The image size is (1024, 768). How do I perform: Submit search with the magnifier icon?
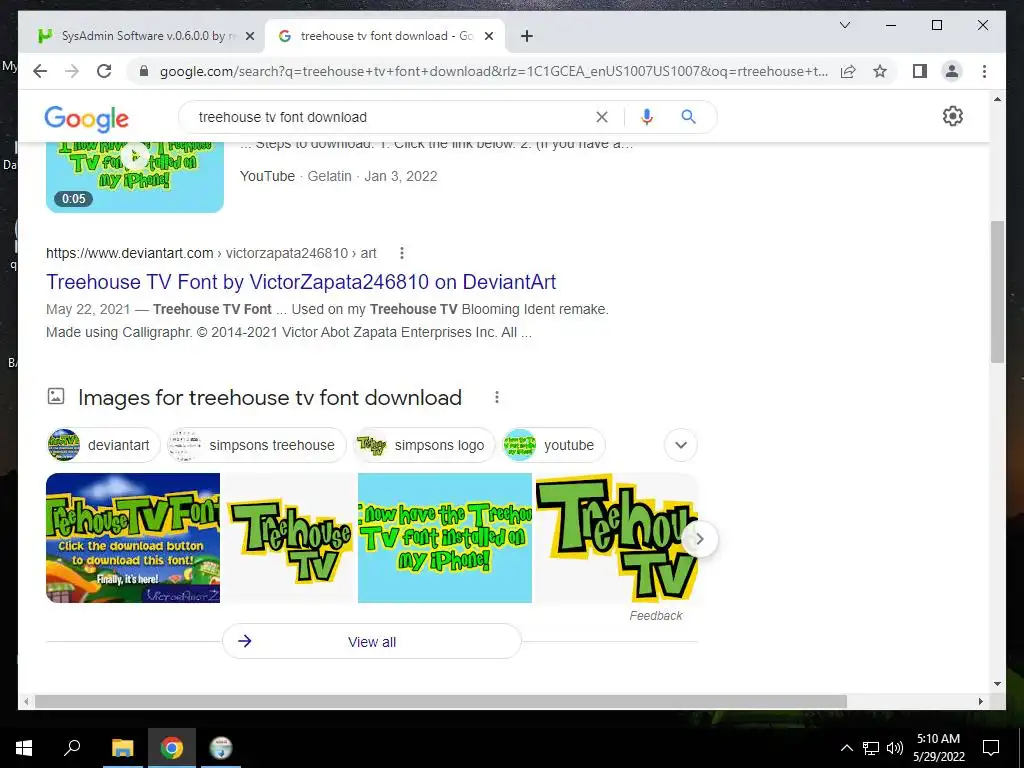(x=688, y=117)
